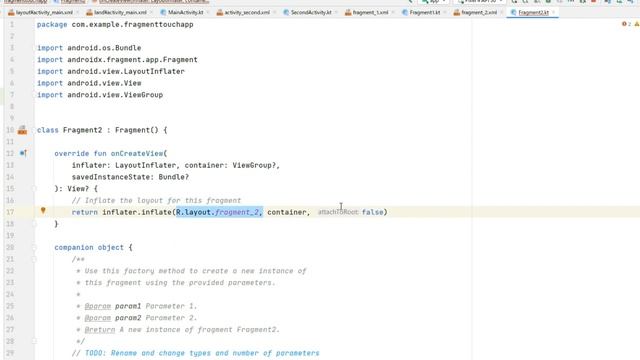Select the Fragment2.kt tab
640x360 pixels.
point(533,13)
